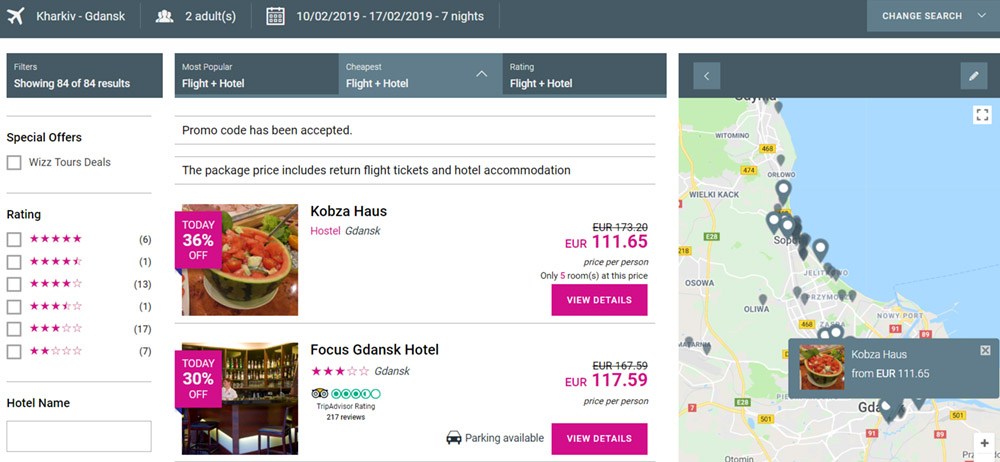The height and width of the screenshot is (462, 1000).
Task: Tick the two-star rating filter checkbox
Action: coord(14,351)
